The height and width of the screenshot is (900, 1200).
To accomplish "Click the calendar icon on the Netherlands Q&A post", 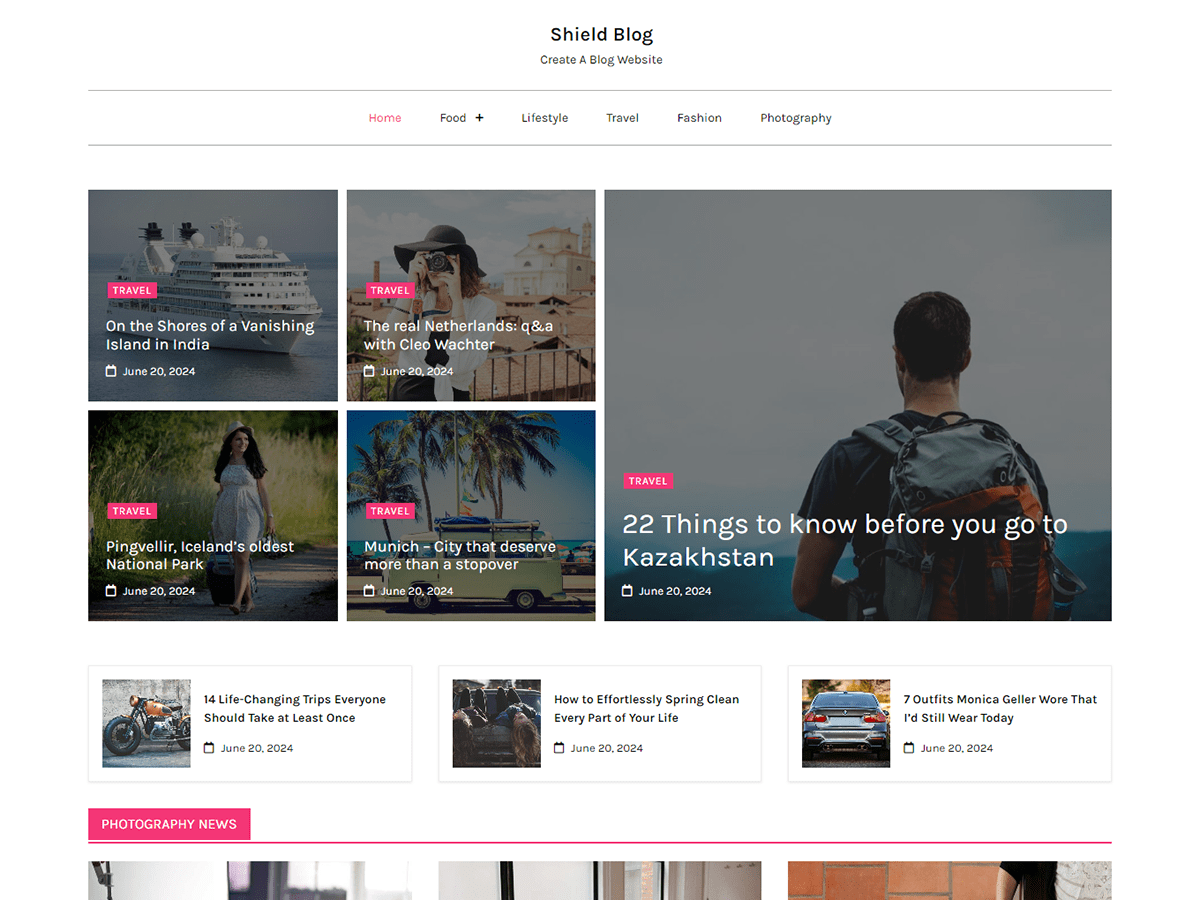I will (x=371, y=371).
